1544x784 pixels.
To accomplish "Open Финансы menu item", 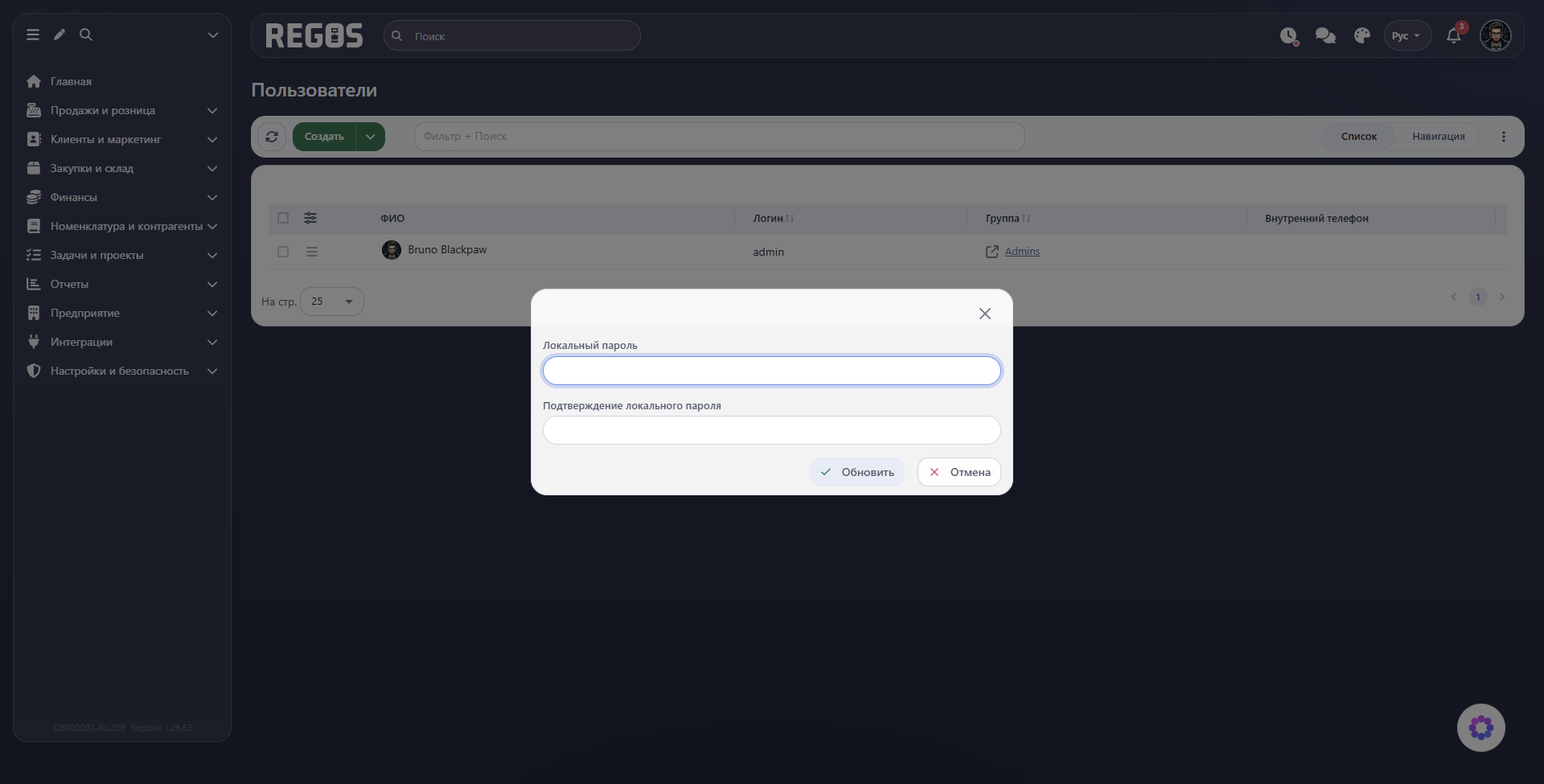I will (122, 197).
